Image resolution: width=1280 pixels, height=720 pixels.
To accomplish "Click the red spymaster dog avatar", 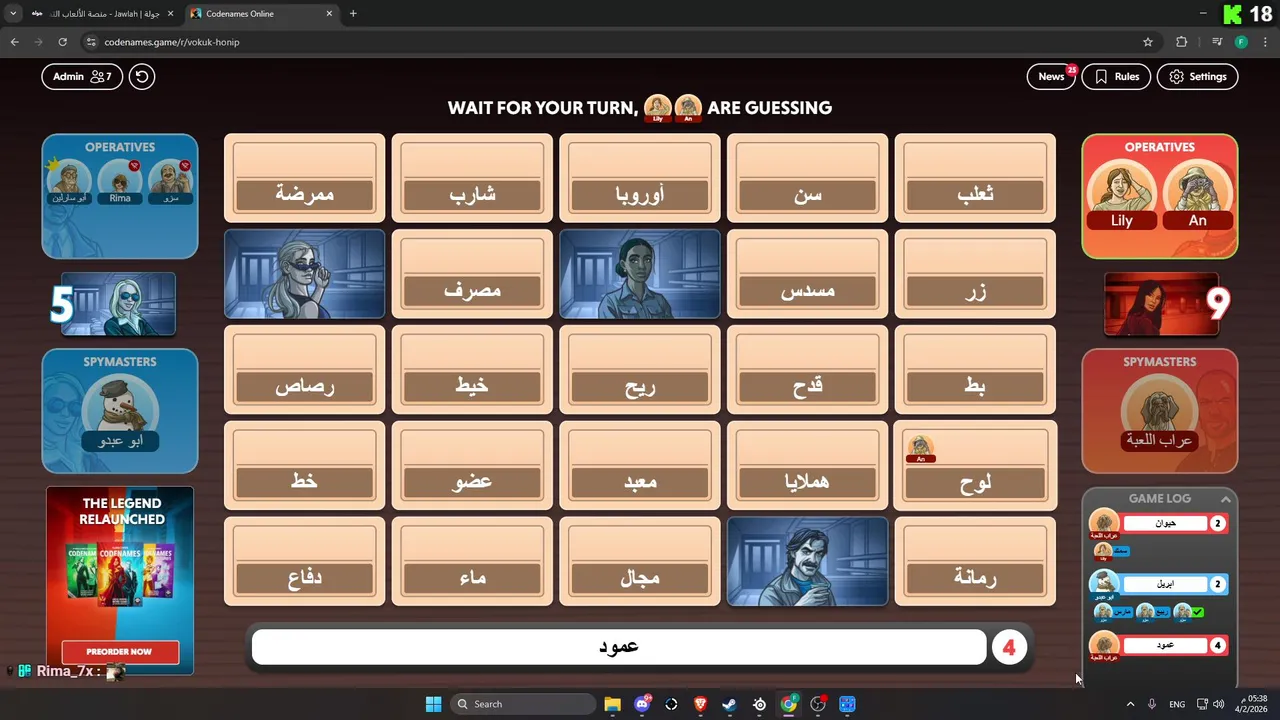I will point(1160,413).
